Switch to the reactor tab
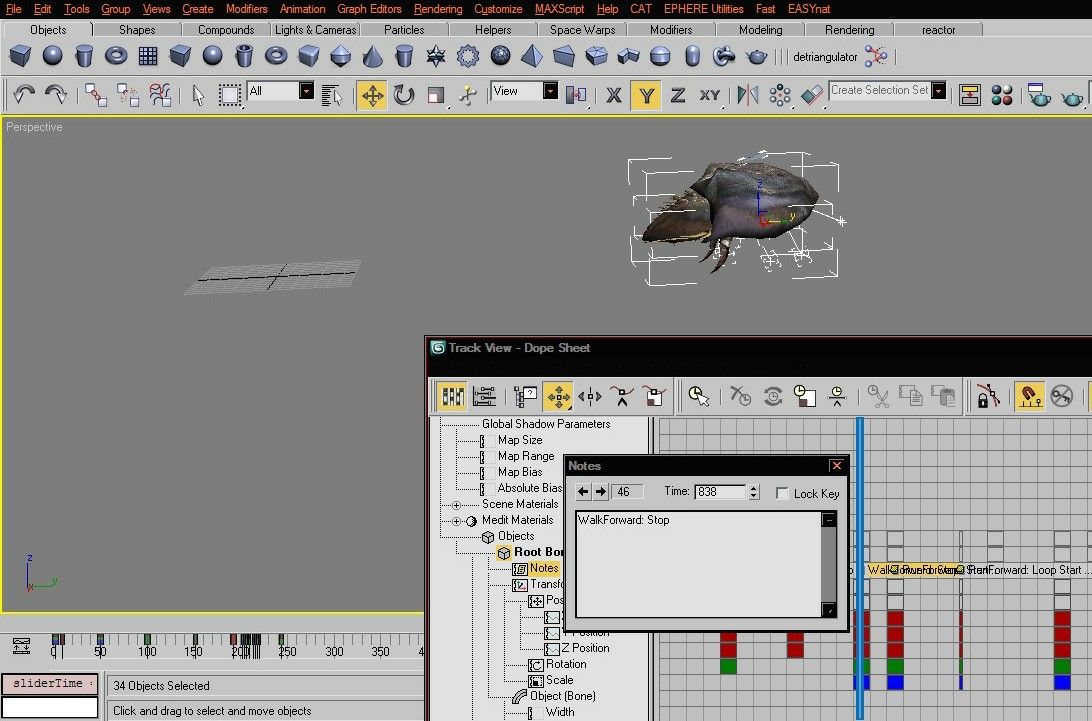This screenshot has width=1092, height=721. [x=938, y=30]
